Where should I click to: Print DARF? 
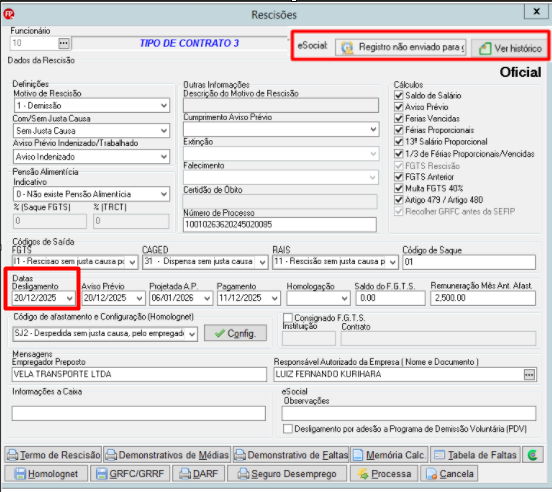click(199, 474)
